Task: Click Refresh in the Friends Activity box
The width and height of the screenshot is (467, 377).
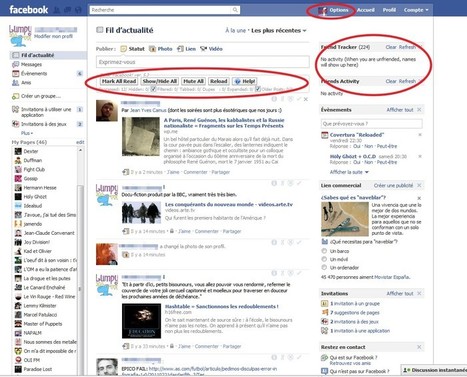Action: click(407, 81)
